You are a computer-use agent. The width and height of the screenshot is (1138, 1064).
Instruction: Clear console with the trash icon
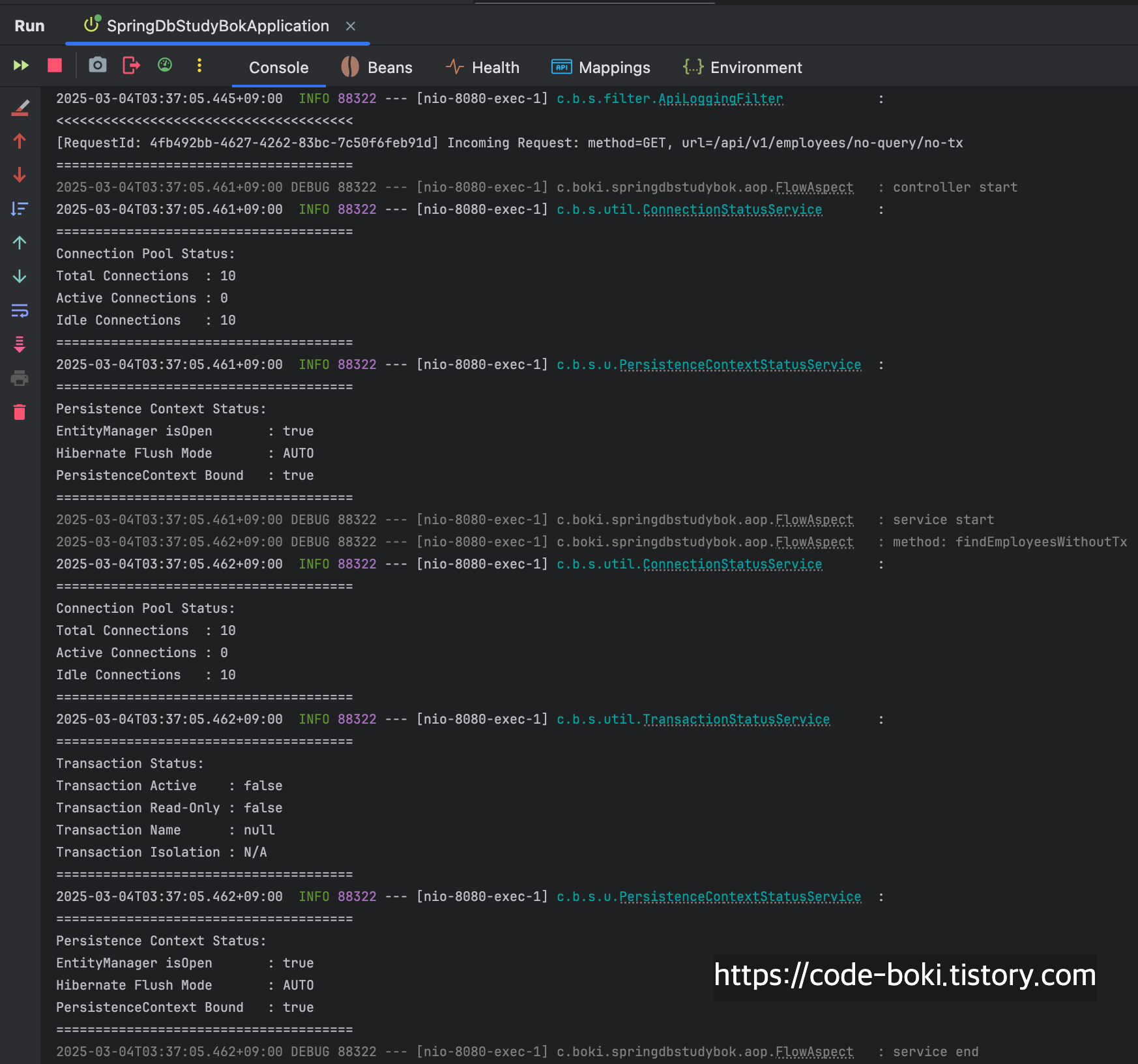(20, 412)
